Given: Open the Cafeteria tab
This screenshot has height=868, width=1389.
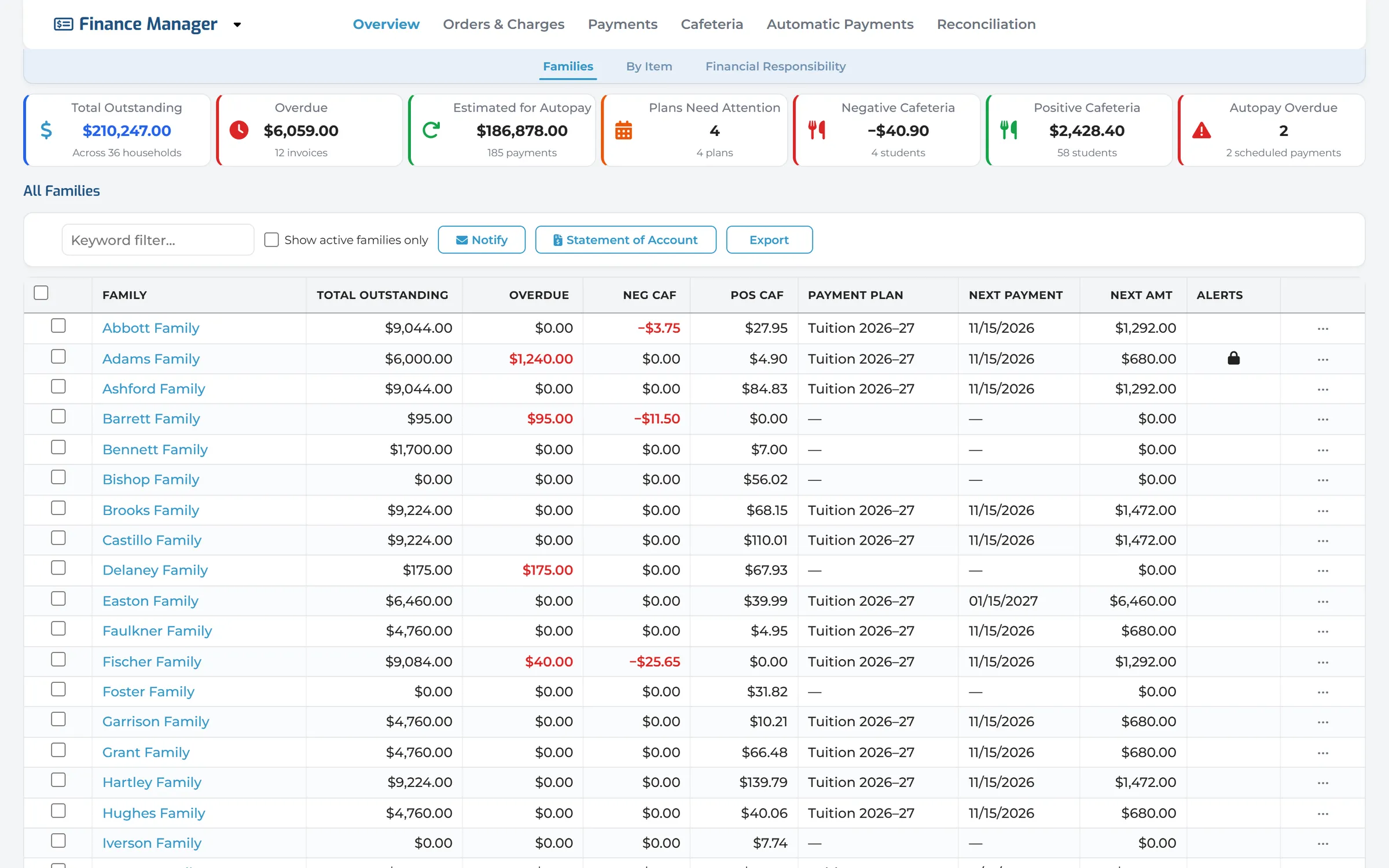Looking at the screenshot, I should click(712, 24).
